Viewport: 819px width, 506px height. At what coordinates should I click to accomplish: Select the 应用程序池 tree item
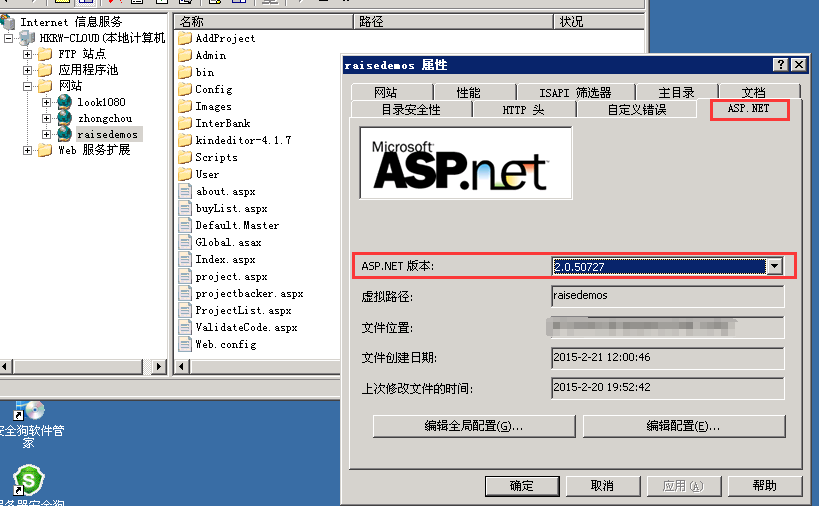pyautogui.click(x=88, y=70)
